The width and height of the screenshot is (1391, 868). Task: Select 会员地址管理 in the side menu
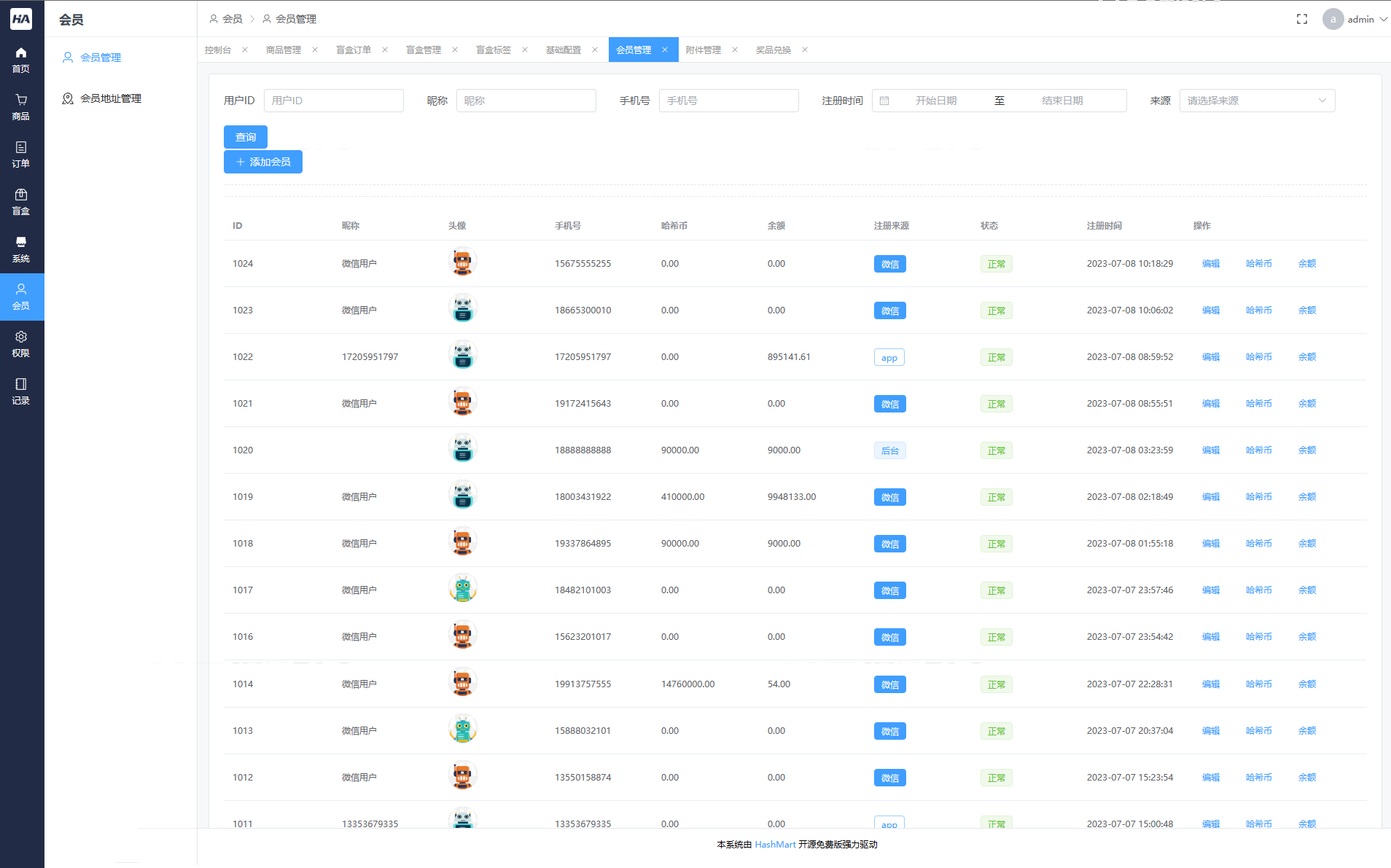point(110,98)
